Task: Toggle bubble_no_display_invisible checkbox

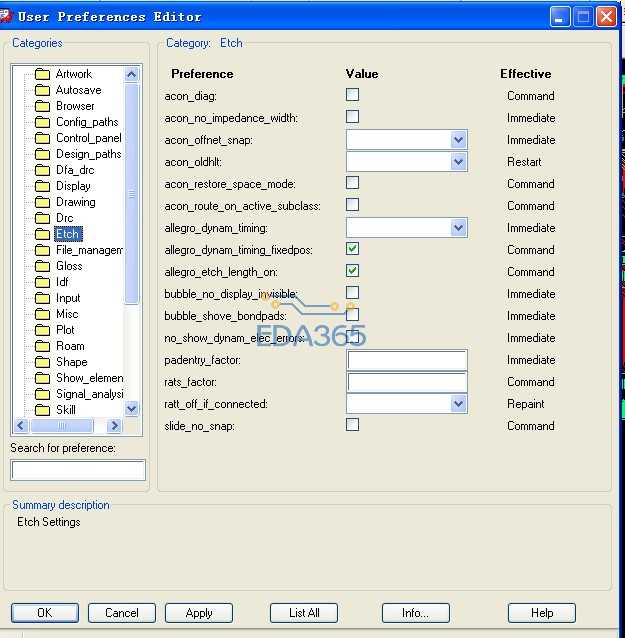Action: pyautogui.click(x=352, y=292)
